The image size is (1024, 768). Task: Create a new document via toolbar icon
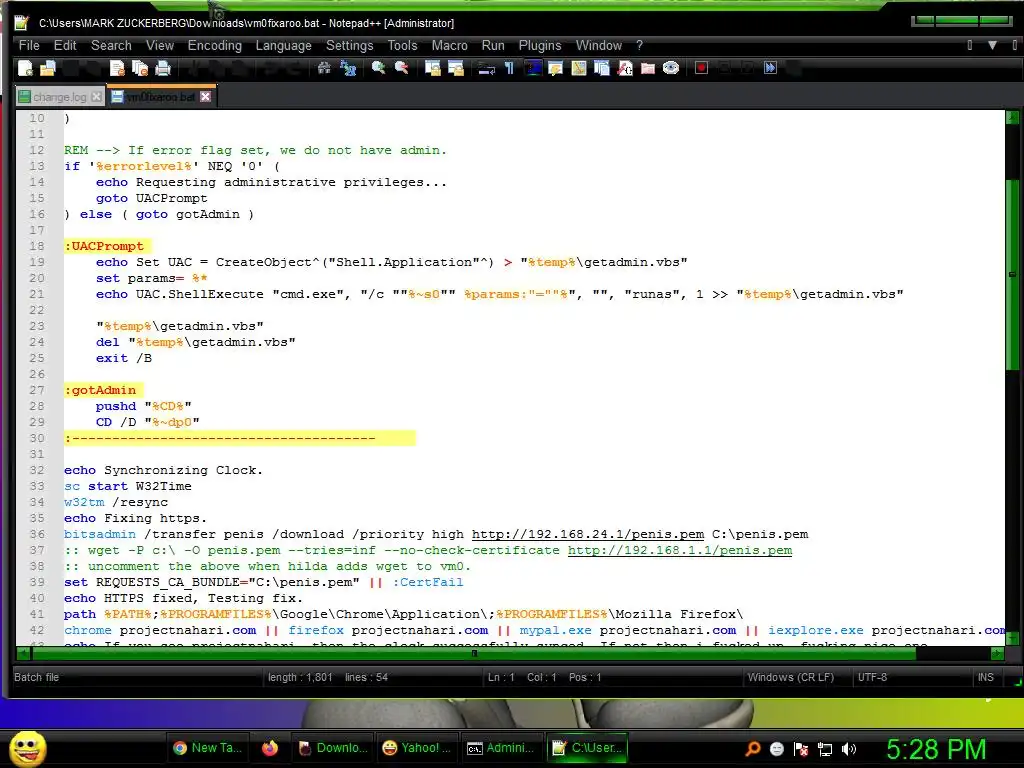coord(25,68)
